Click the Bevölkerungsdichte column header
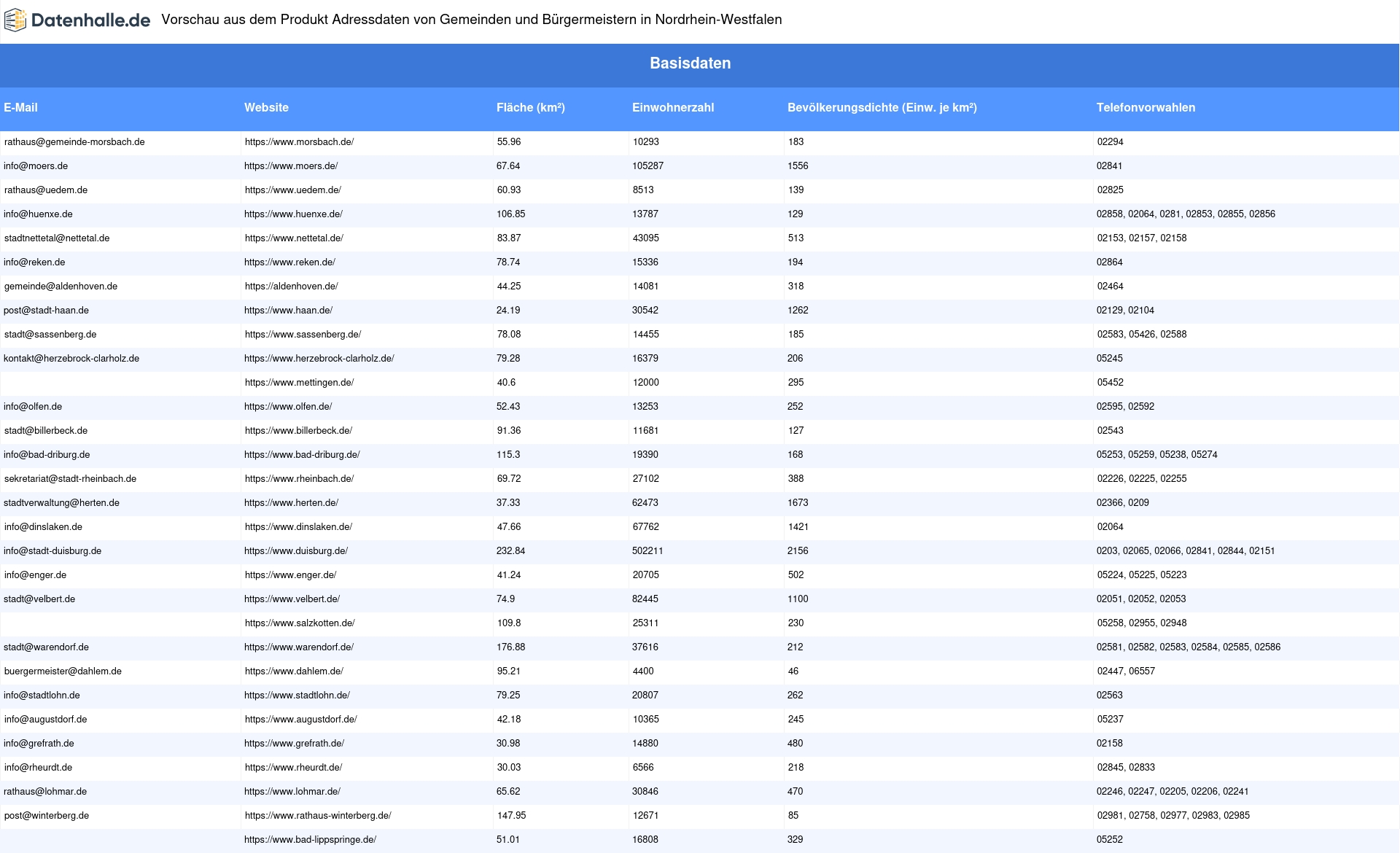 882,108
